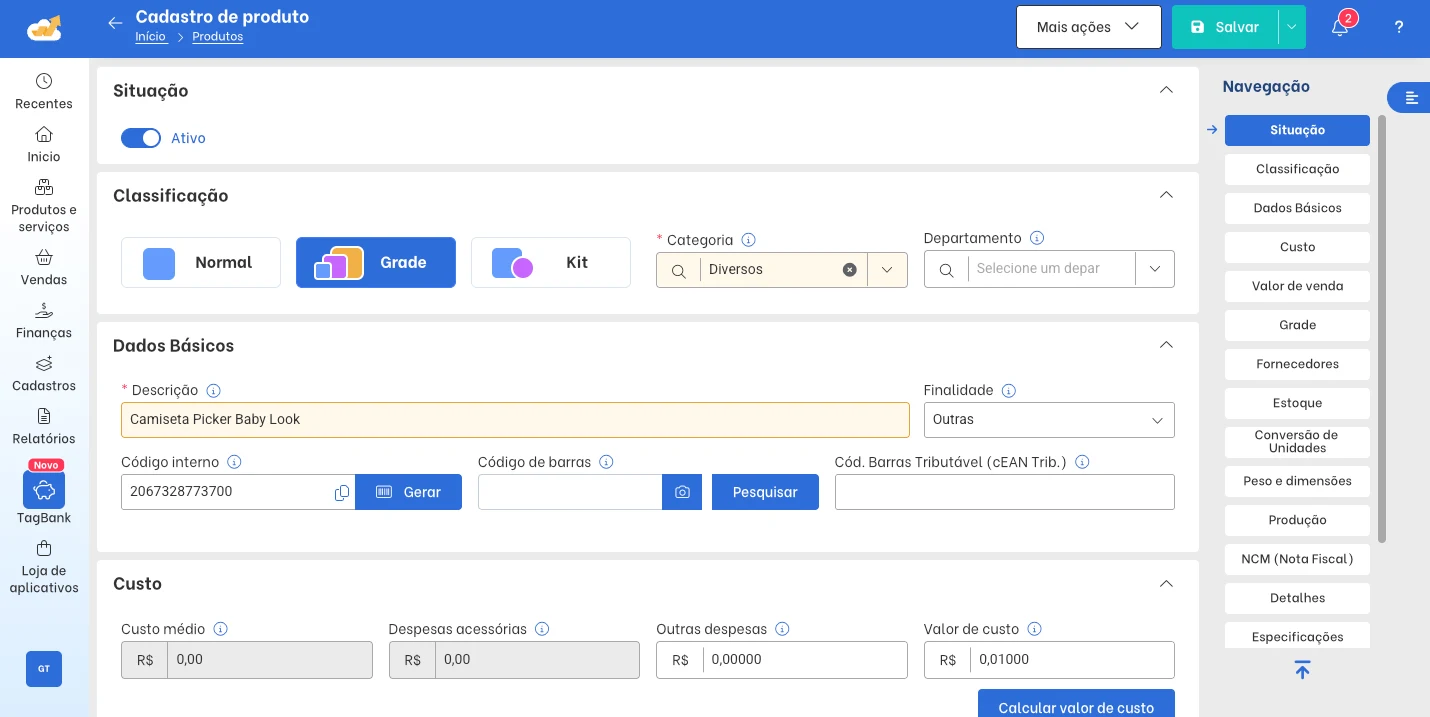This screenshot has height=717, width=1430.
Task: Click the Valor de custo info icon
Action: tap(1035, 629)
